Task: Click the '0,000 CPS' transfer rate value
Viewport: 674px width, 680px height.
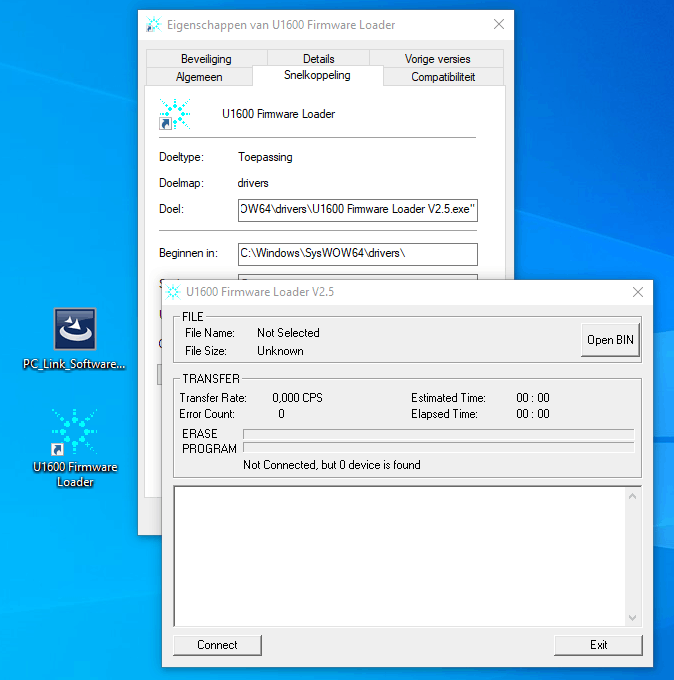Action: [x=298, y=398]
